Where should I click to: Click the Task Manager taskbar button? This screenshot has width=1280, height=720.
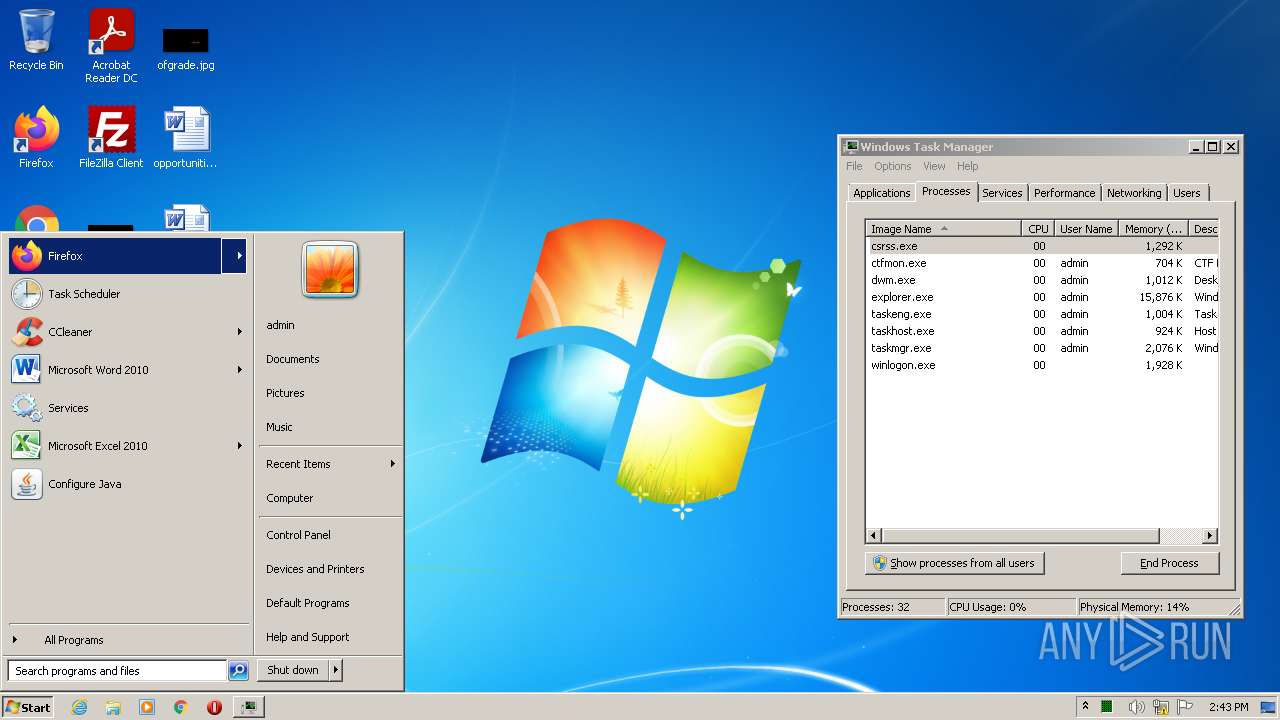[x=248, y=707]
